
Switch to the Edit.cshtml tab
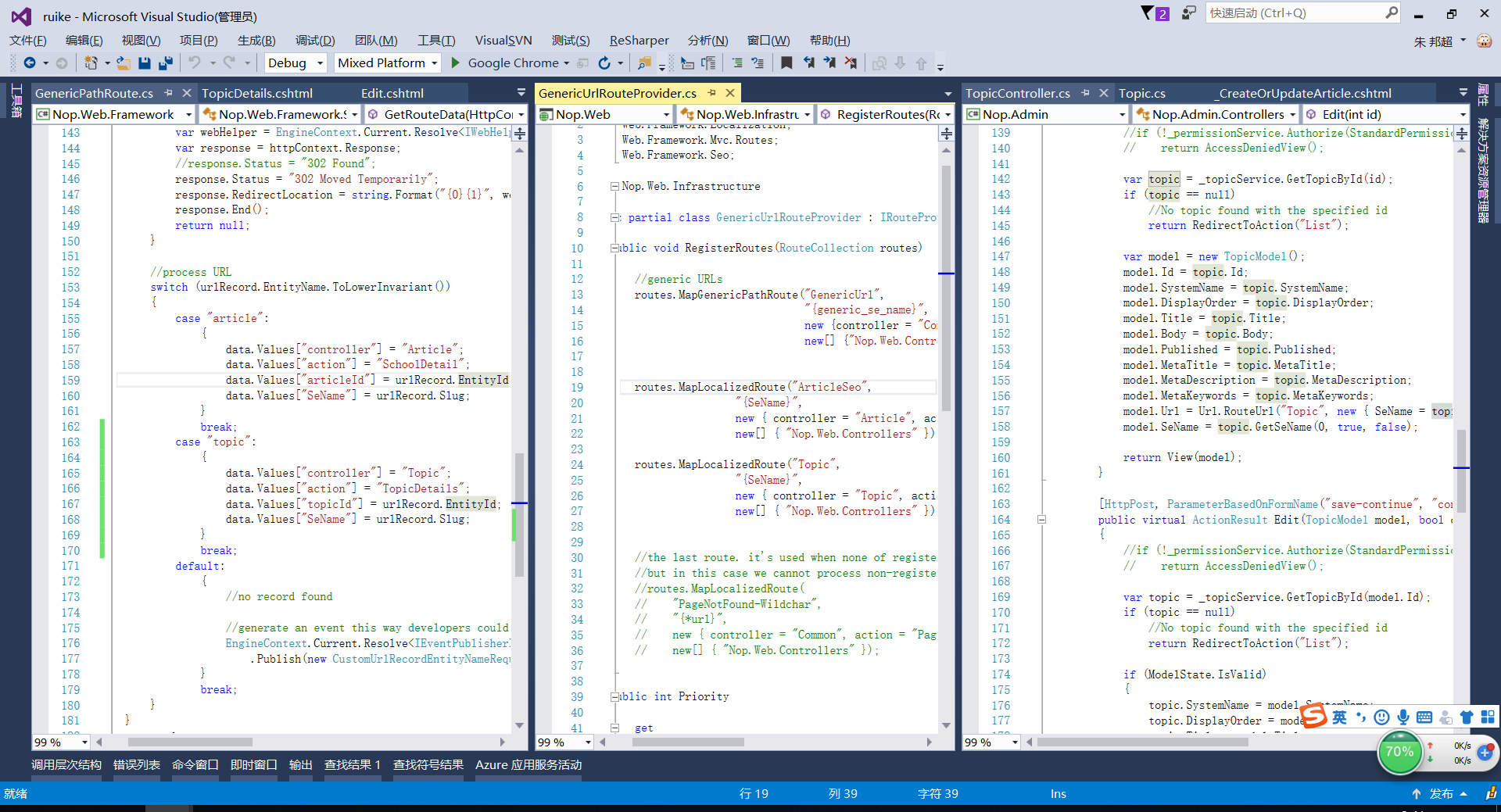tap(392, 93)
